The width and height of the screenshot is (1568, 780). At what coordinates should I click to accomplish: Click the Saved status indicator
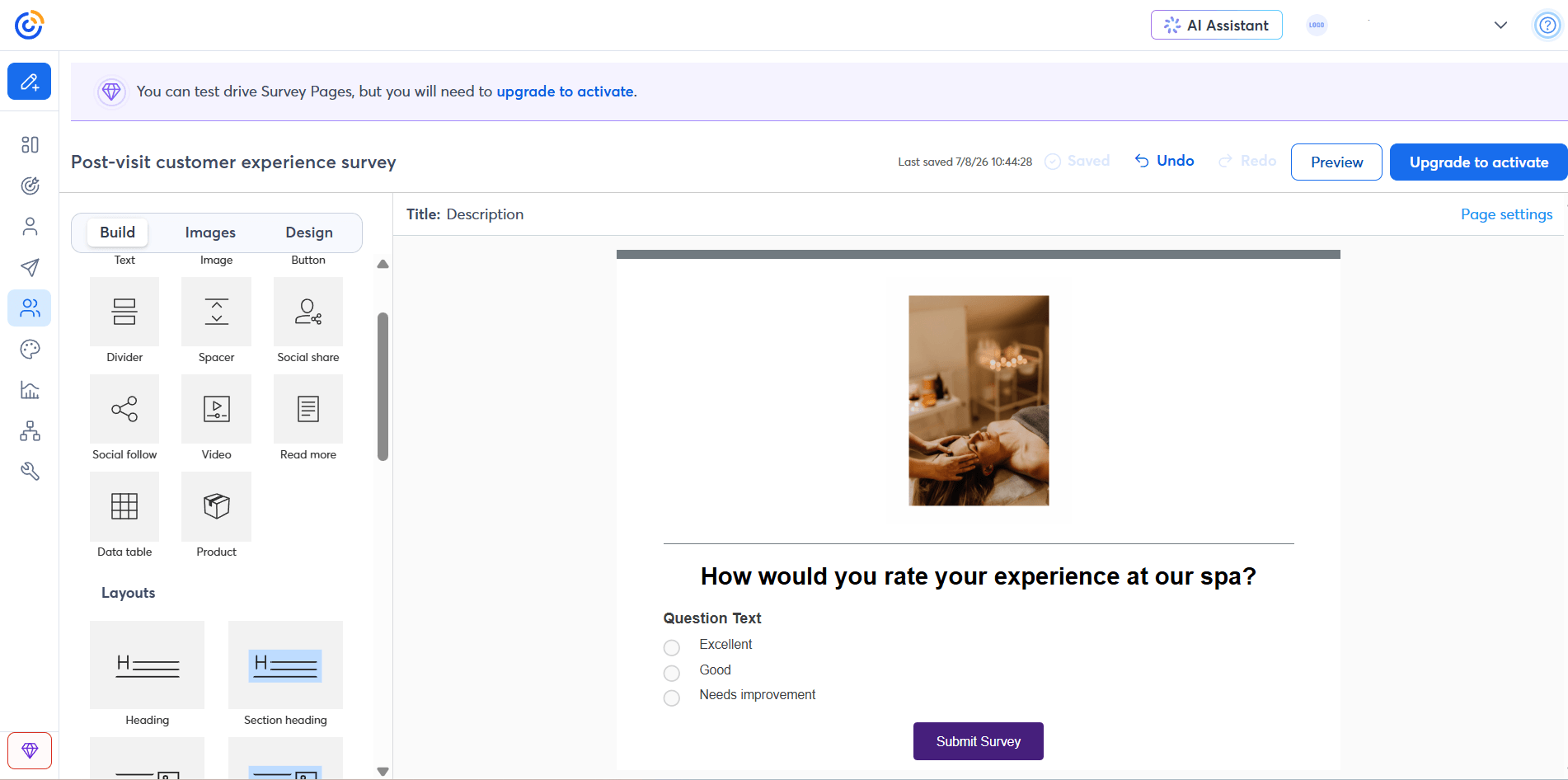pyautogui.click(x=1077, y=161)
